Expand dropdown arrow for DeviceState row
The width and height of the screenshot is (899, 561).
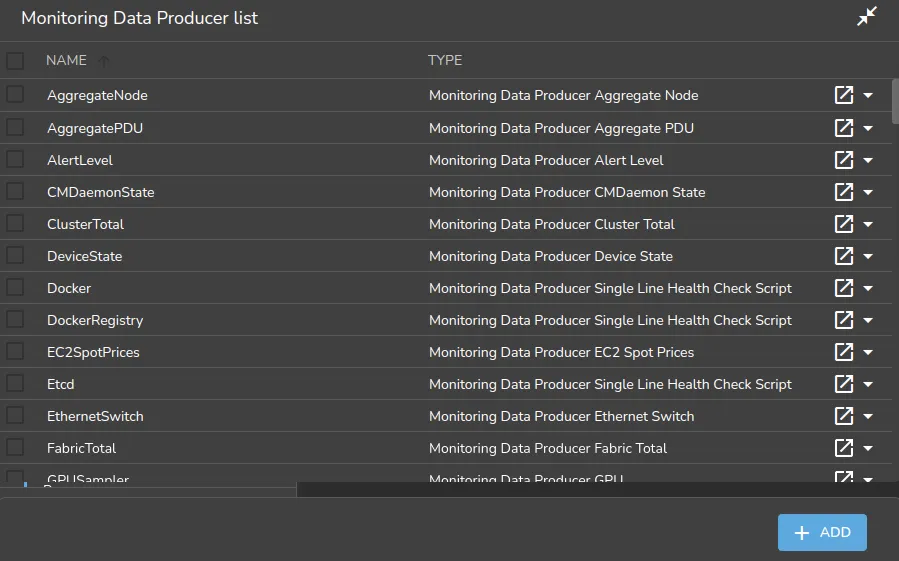(868, 256)
